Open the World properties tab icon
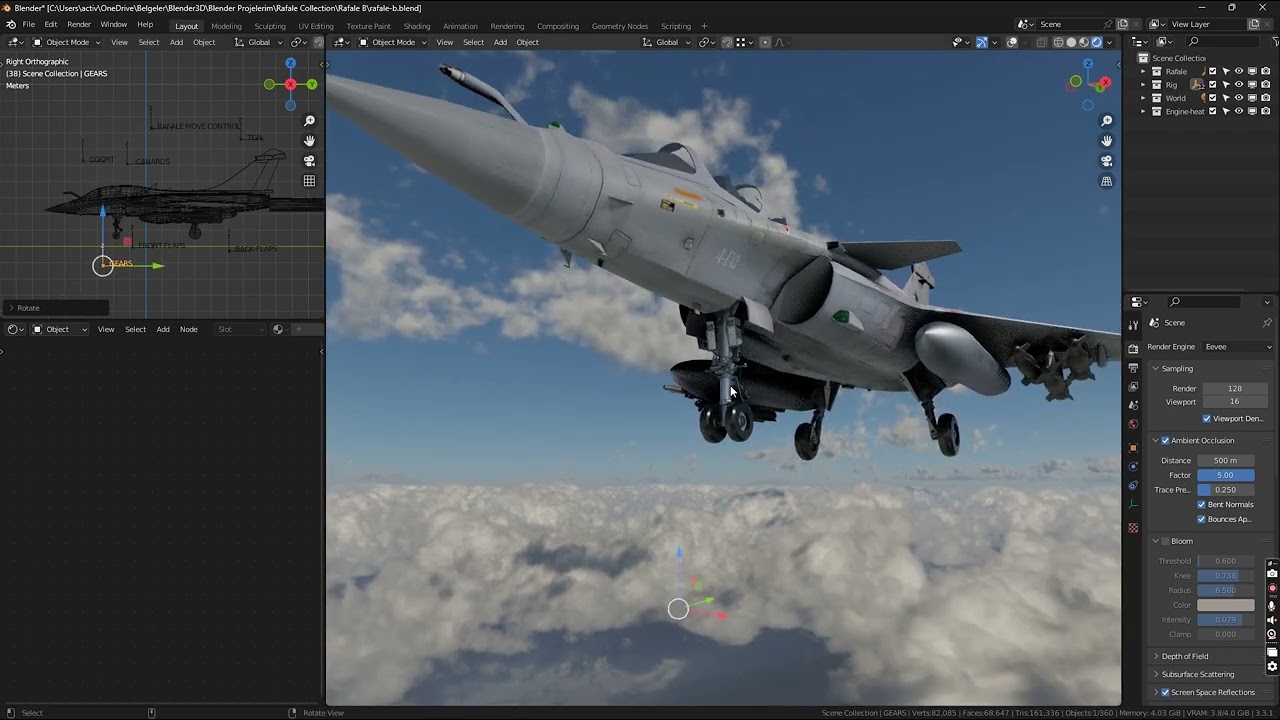This screenshot has height=720, width=1280. 1133,424
